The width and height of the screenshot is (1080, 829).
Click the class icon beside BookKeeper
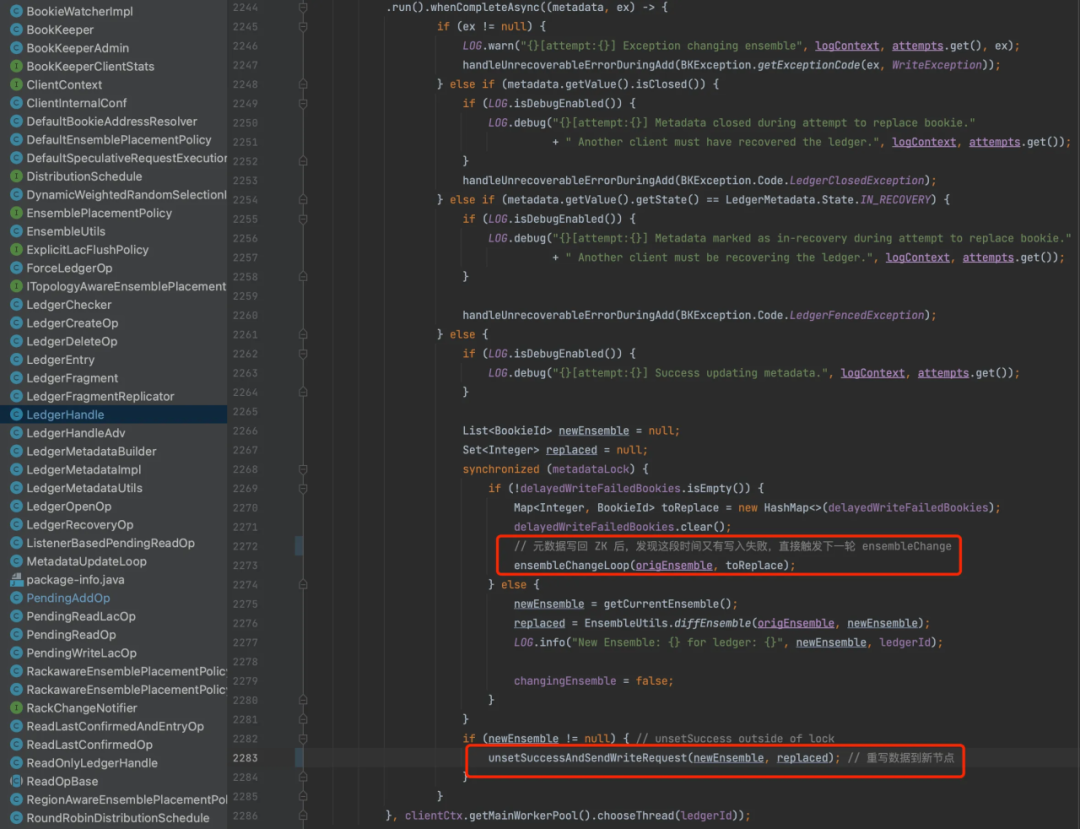17,30
